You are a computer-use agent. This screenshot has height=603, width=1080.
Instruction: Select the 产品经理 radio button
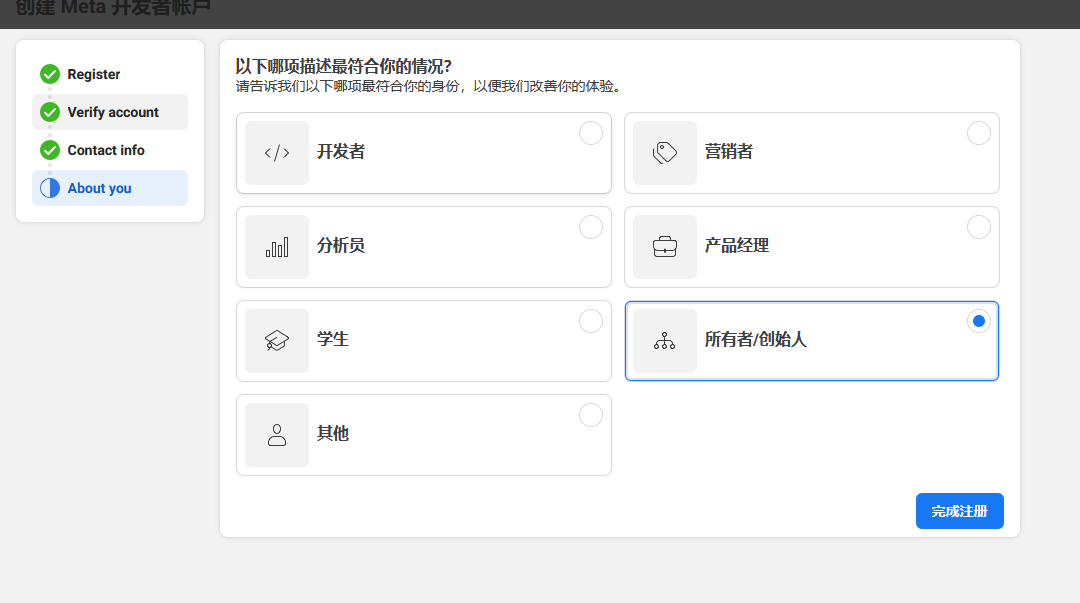[x=979, y=227]
